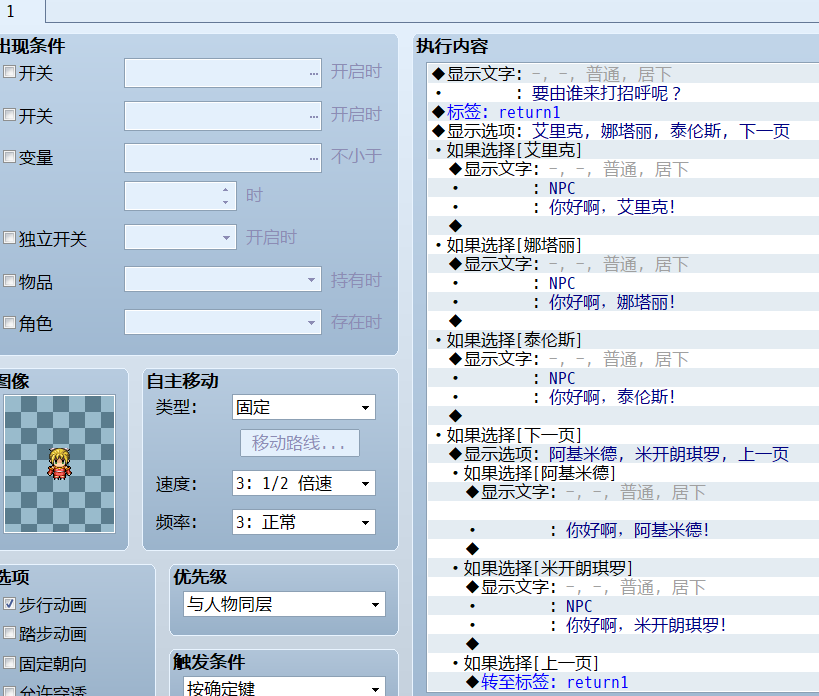This screenshot has width=819, height=696.
Task: Select the 如果选择[上一页] line
Action: click(623, 663)
